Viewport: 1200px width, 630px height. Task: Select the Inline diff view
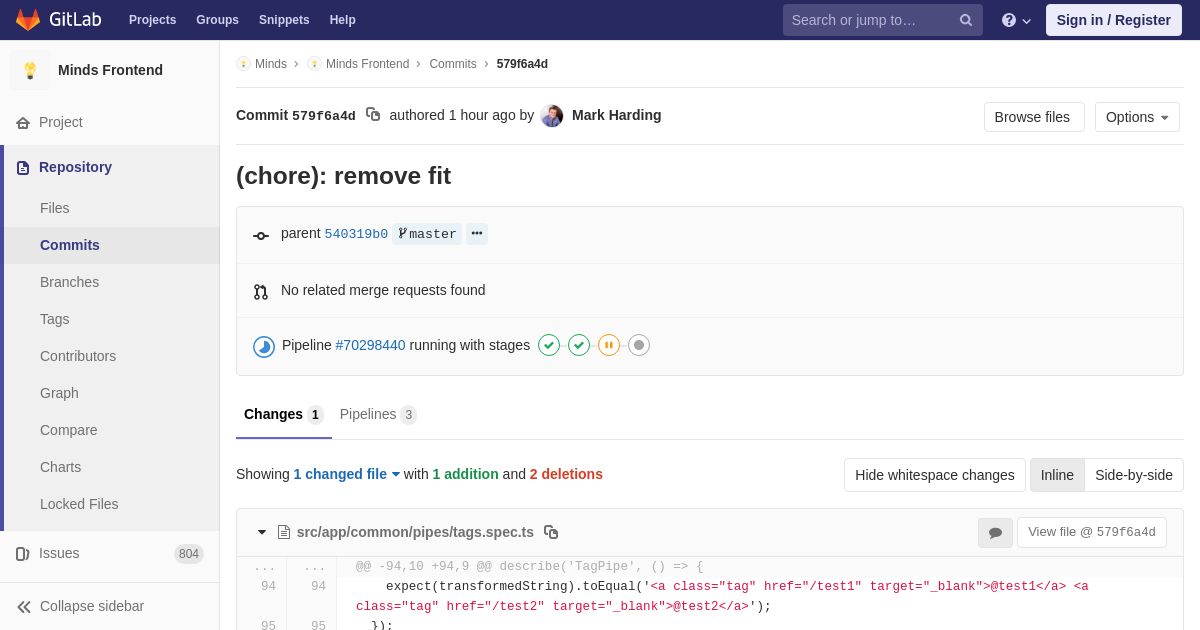click(1057, 475)
